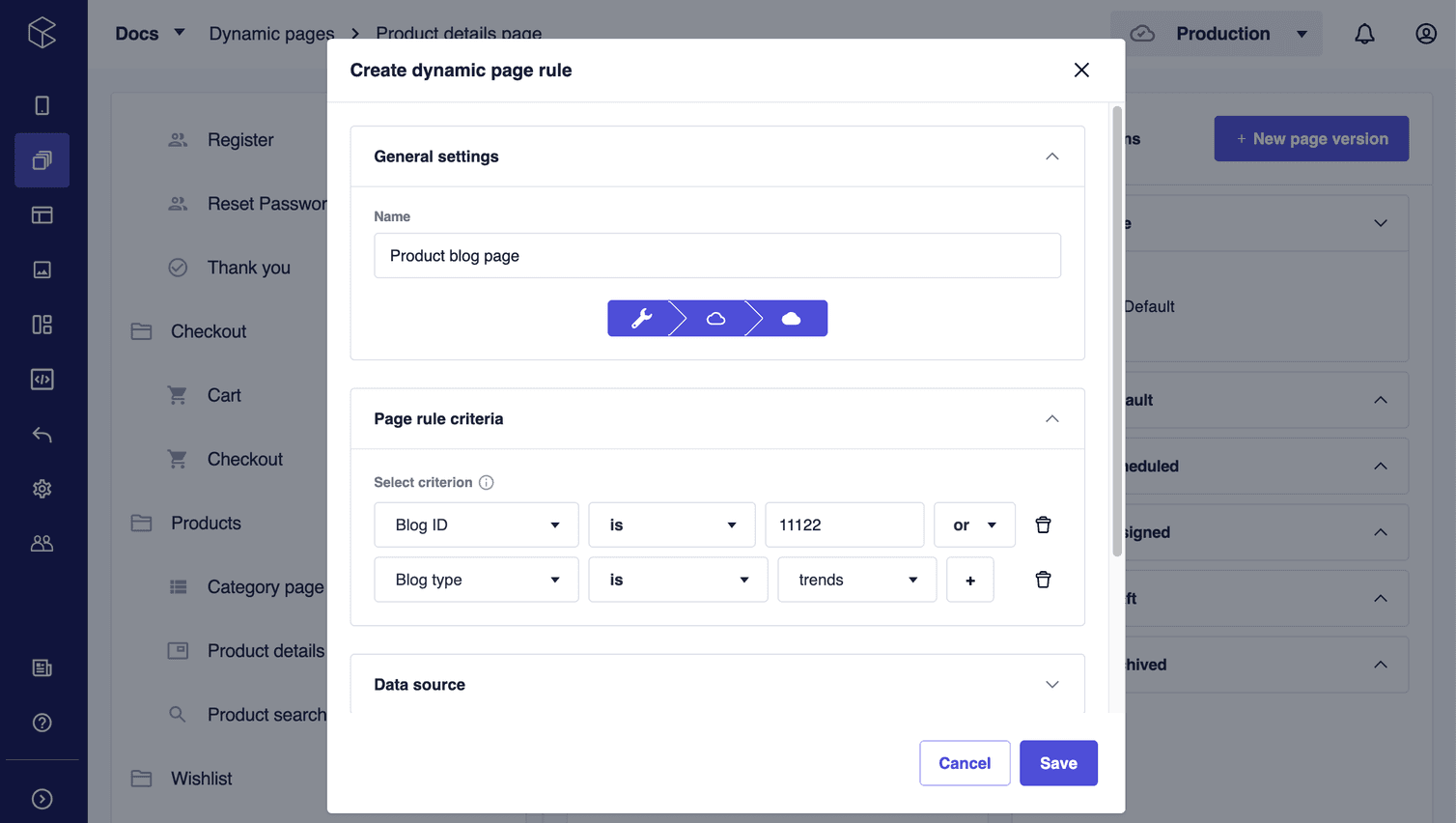Click the filled cloud stage in the stepper
Screen dimensions: 1456x823
790,318
